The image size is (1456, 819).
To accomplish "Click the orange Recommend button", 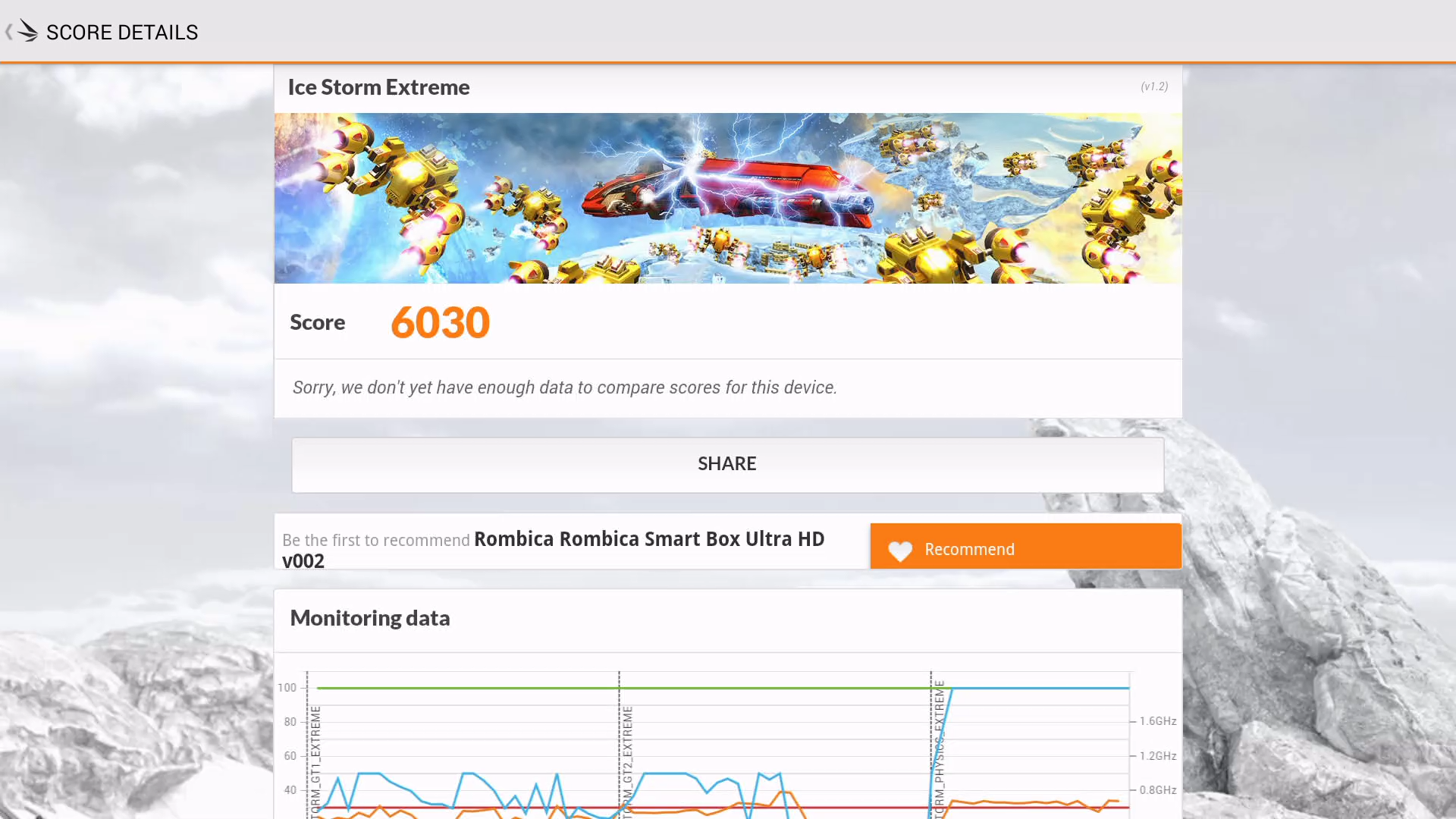I will 1025,546.
